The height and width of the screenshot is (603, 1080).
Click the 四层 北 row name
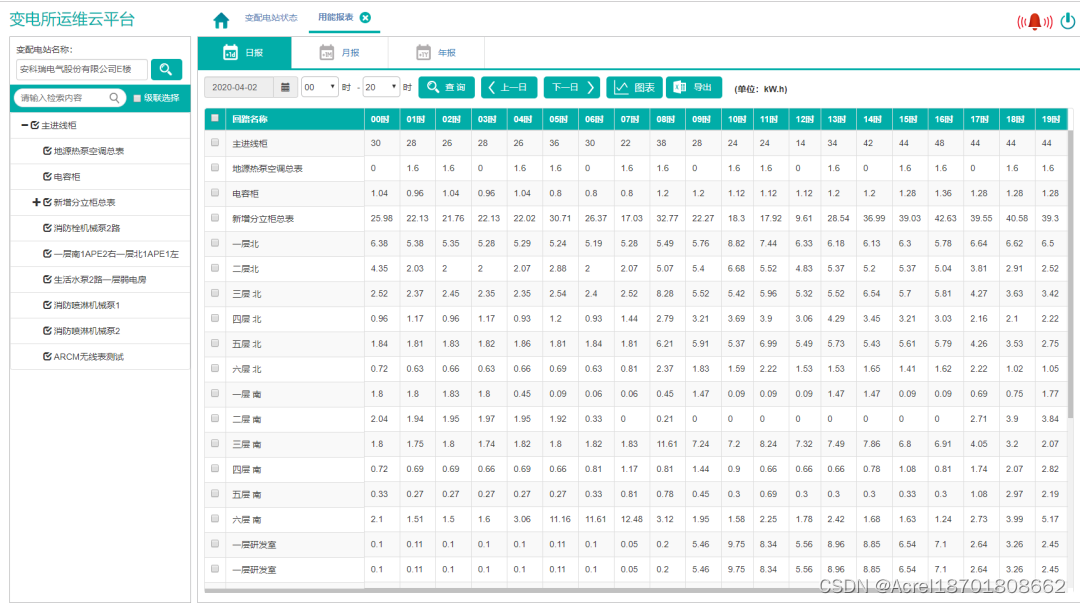point(247,319)
